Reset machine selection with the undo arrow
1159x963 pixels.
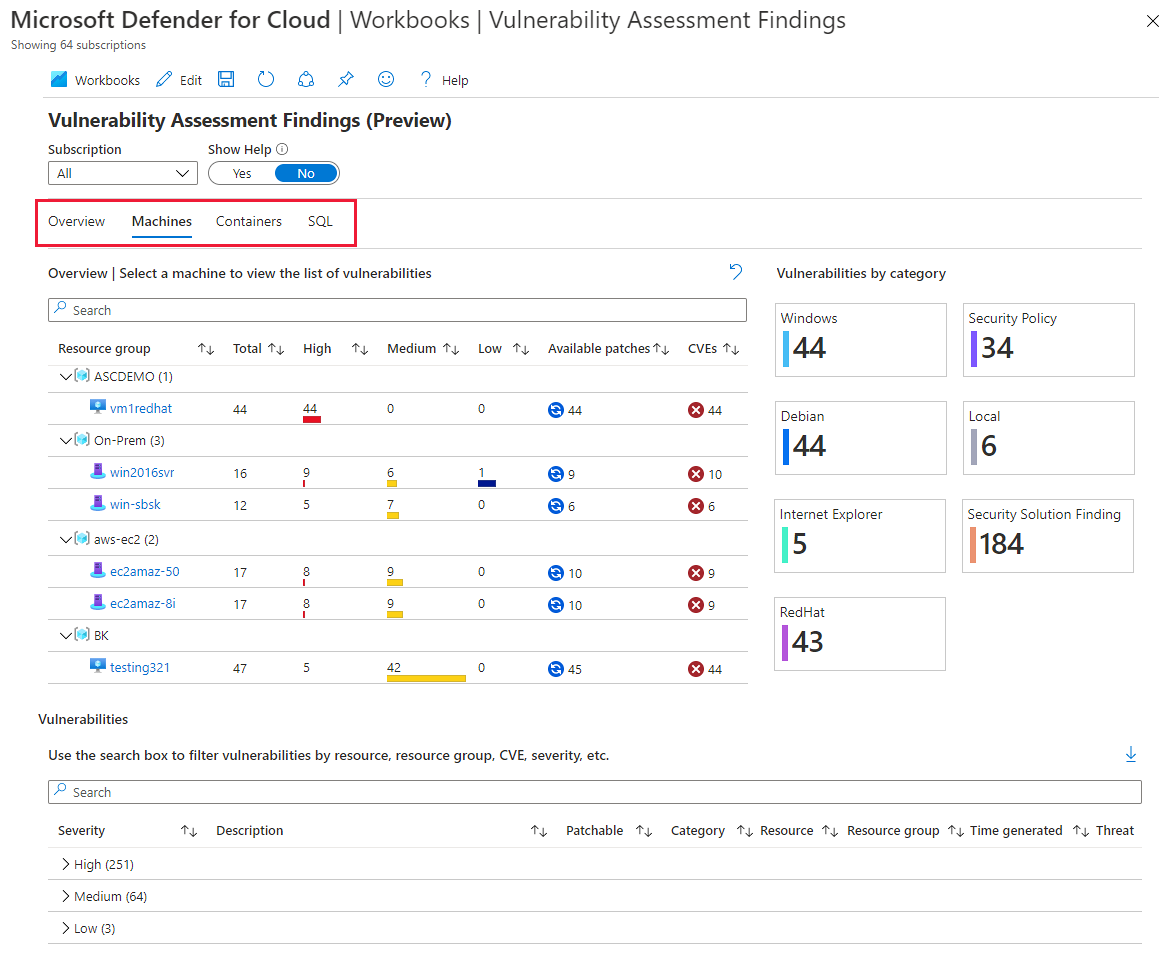pyautogui.click(x=735, y=271)
